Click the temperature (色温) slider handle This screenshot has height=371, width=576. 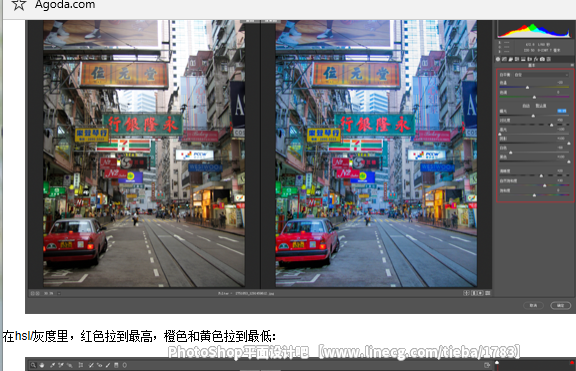[x=528, y=87]
